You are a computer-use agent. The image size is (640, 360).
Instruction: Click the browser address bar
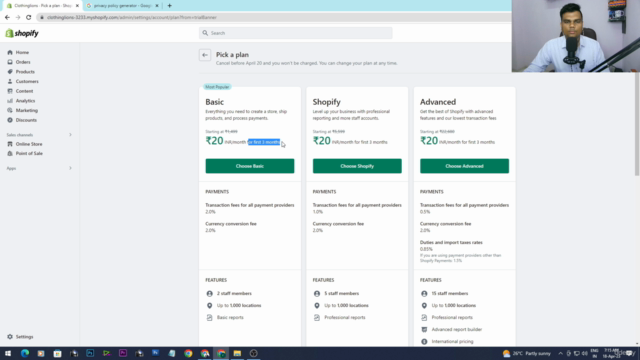[273, 18]
